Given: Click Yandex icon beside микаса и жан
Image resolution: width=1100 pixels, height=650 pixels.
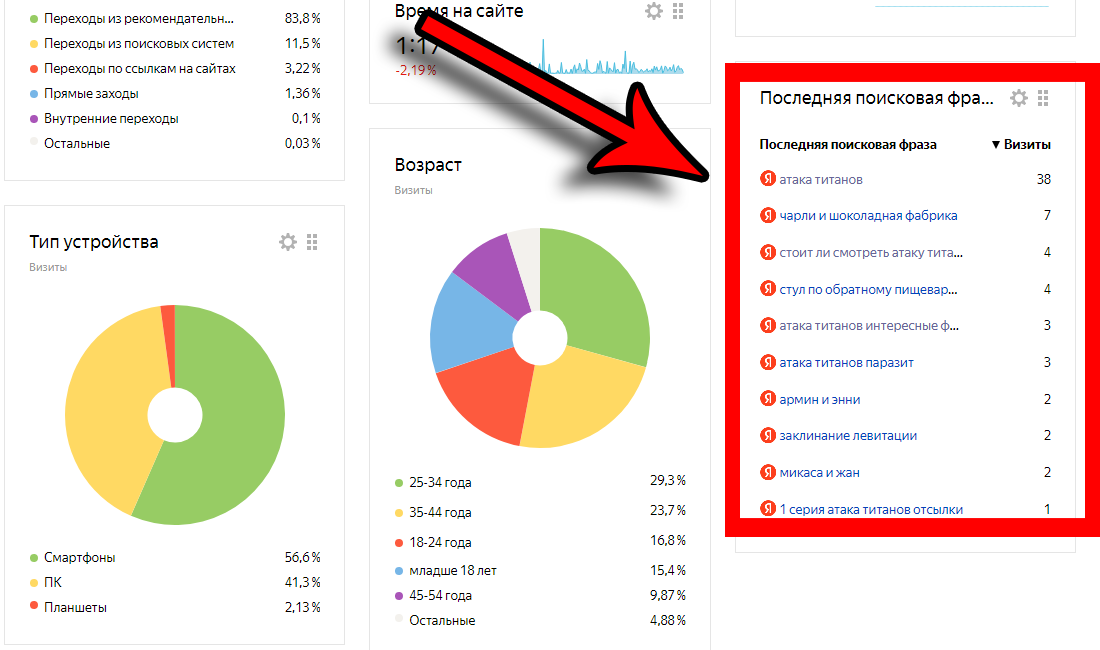Looking at the screenshot, I should click(x=768, y=472).
